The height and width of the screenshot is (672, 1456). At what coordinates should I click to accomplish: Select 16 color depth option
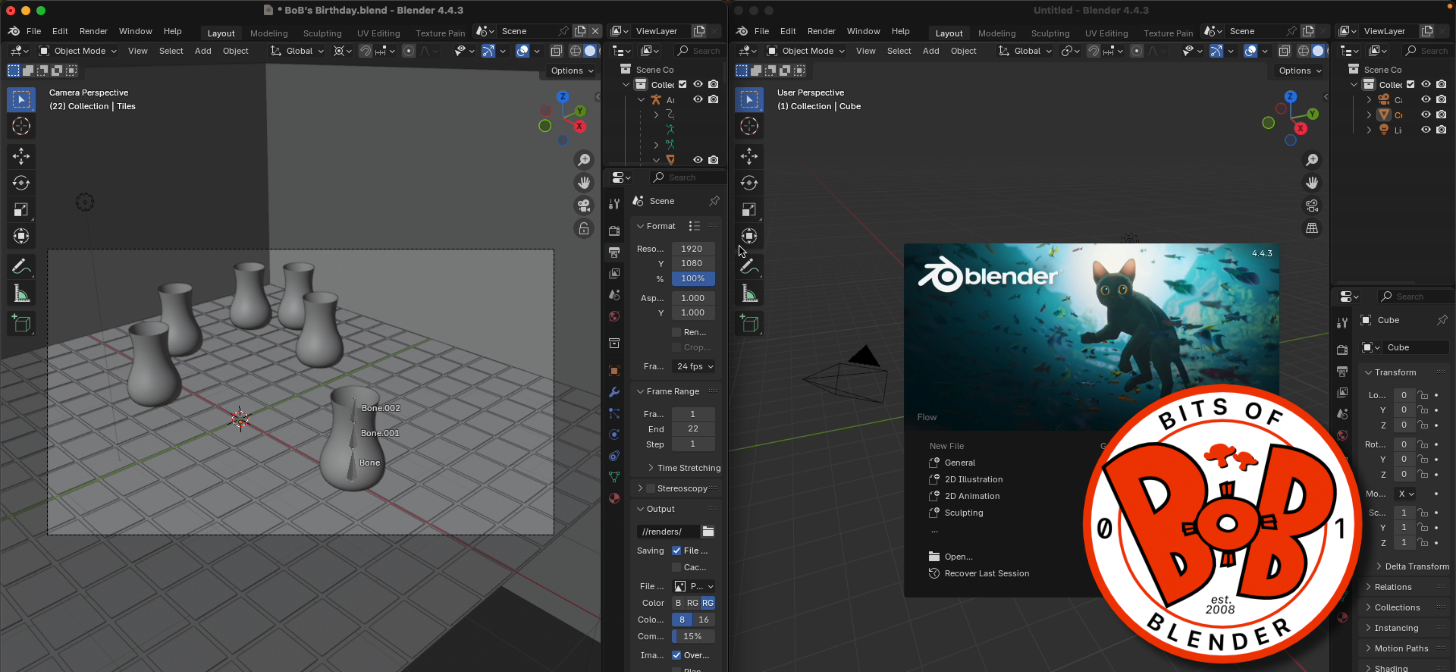pos(704,620)
